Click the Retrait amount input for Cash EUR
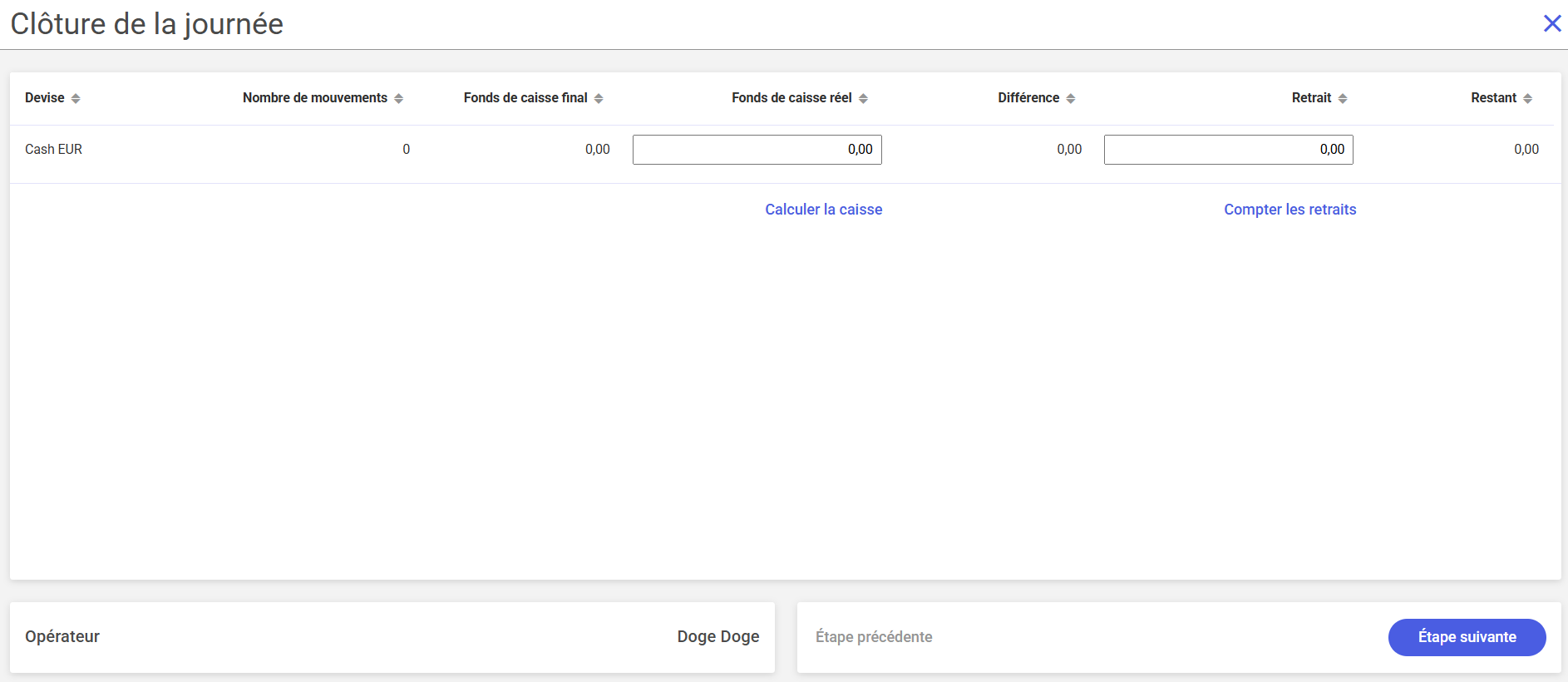This screenshot has width=1568, height=682. [x=1228, y=150]
